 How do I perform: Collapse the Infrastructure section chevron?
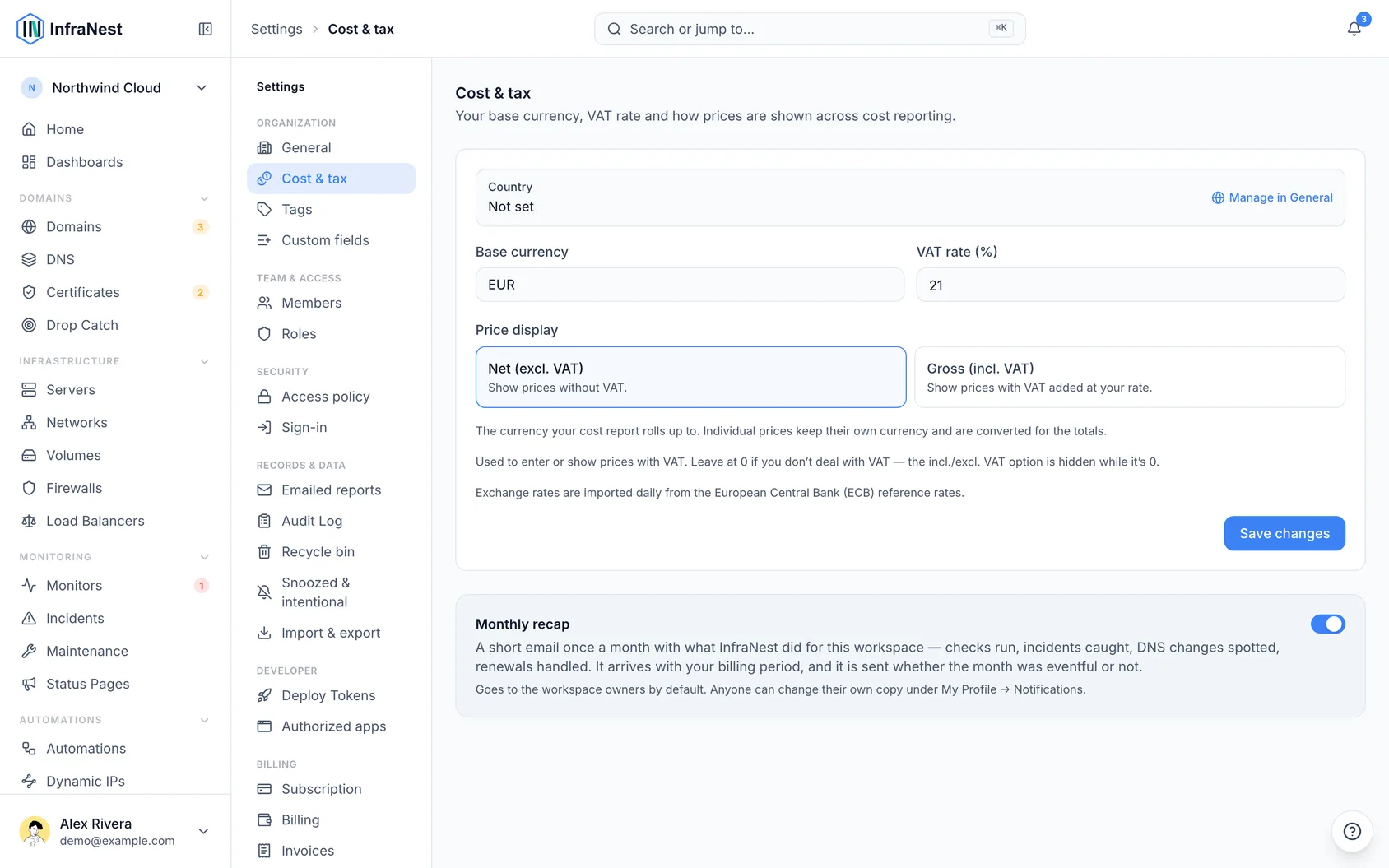204,361
